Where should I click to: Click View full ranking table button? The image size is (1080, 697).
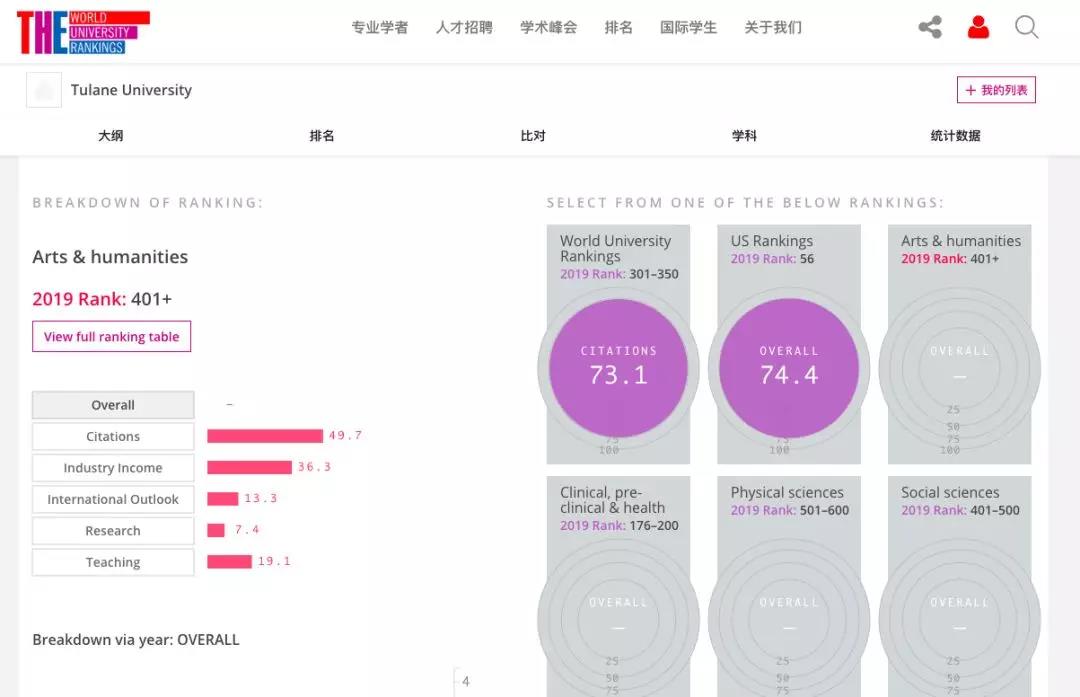(x=111, y=337)
